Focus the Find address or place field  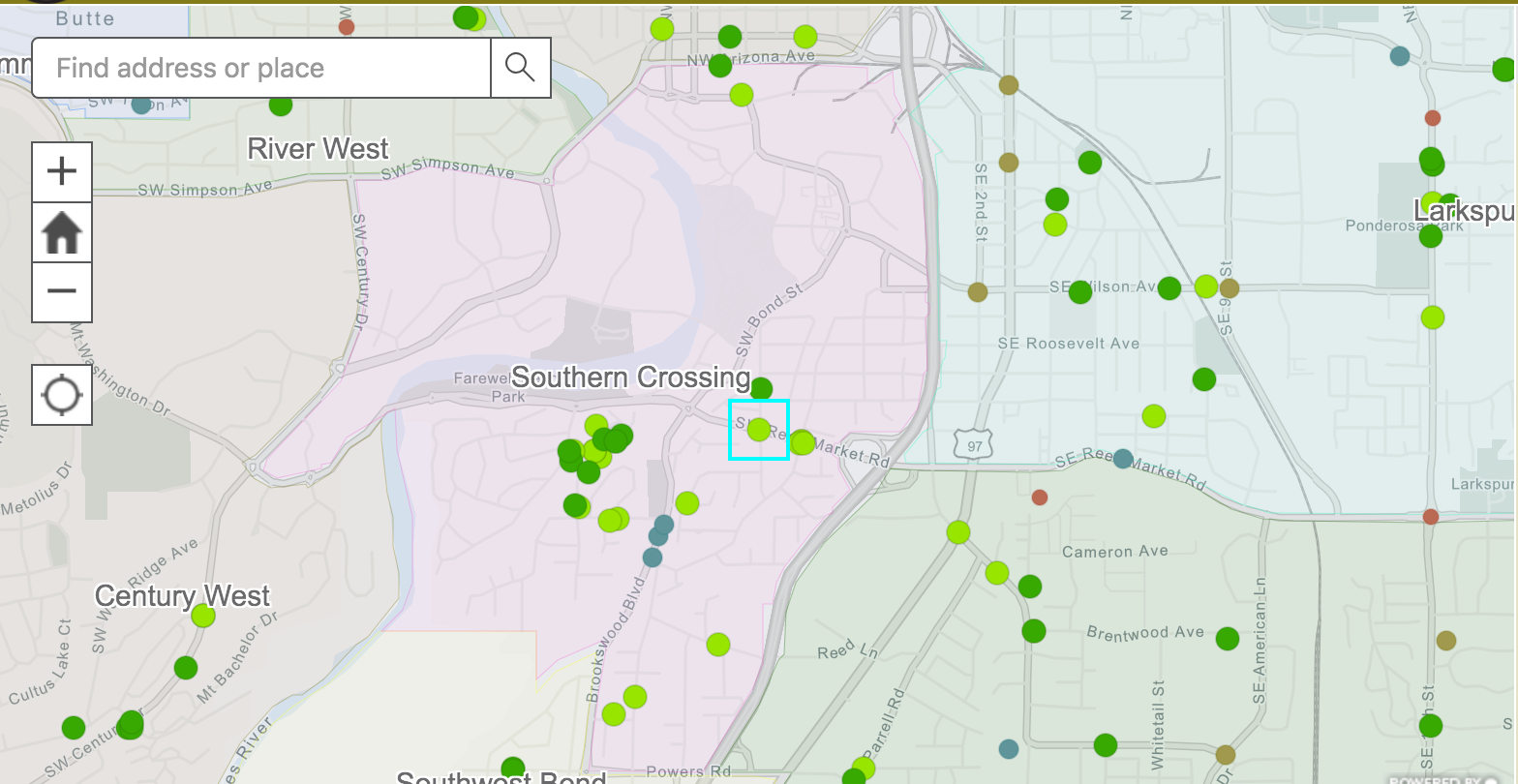[261, 68]
